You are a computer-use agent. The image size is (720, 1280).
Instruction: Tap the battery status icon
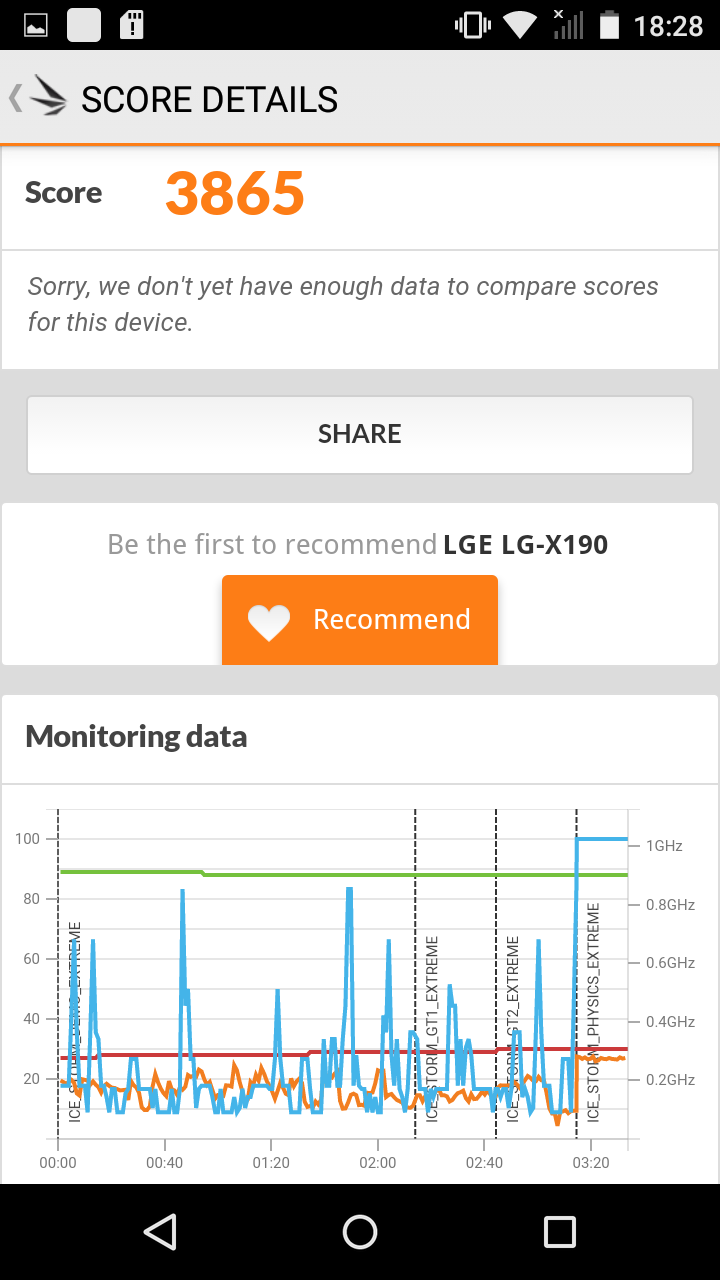[x=609, y=25]
